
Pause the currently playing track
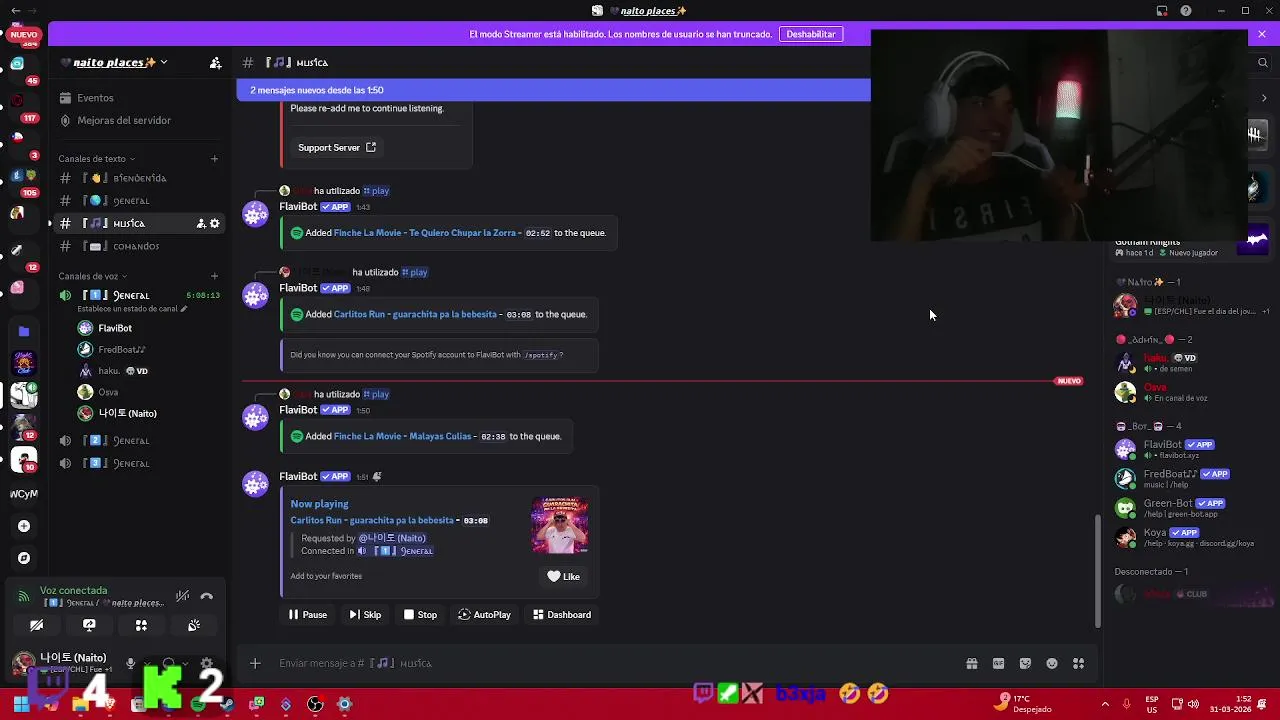pos(308,615)
